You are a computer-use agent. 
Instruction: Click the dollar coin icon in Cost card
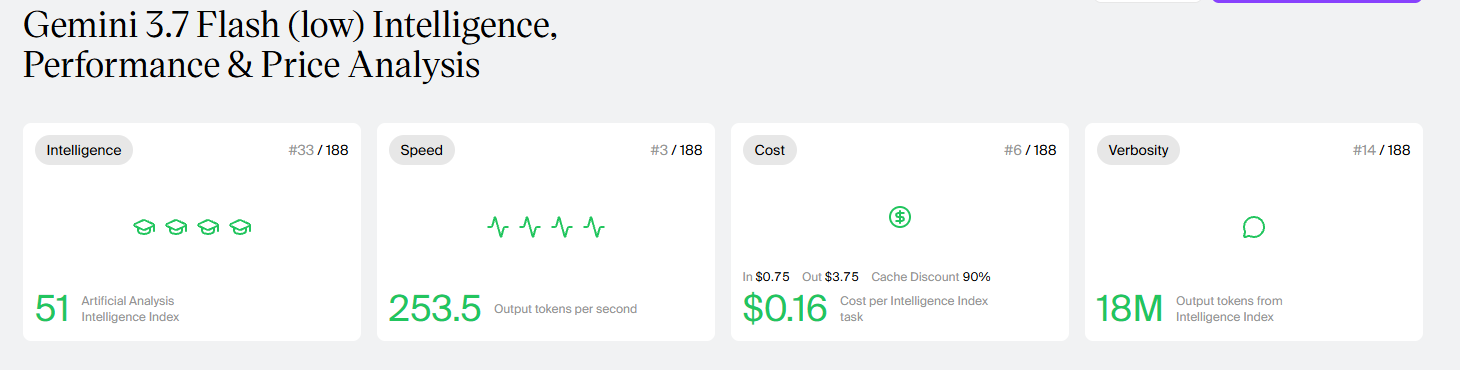click(900, 216)
